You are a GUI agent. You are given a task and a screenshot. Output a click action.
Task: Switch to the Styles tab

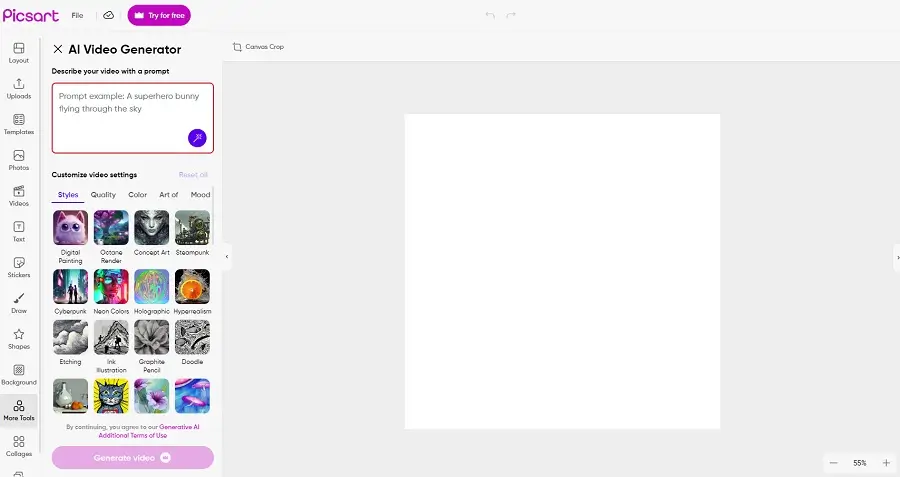tap(68, 195)
